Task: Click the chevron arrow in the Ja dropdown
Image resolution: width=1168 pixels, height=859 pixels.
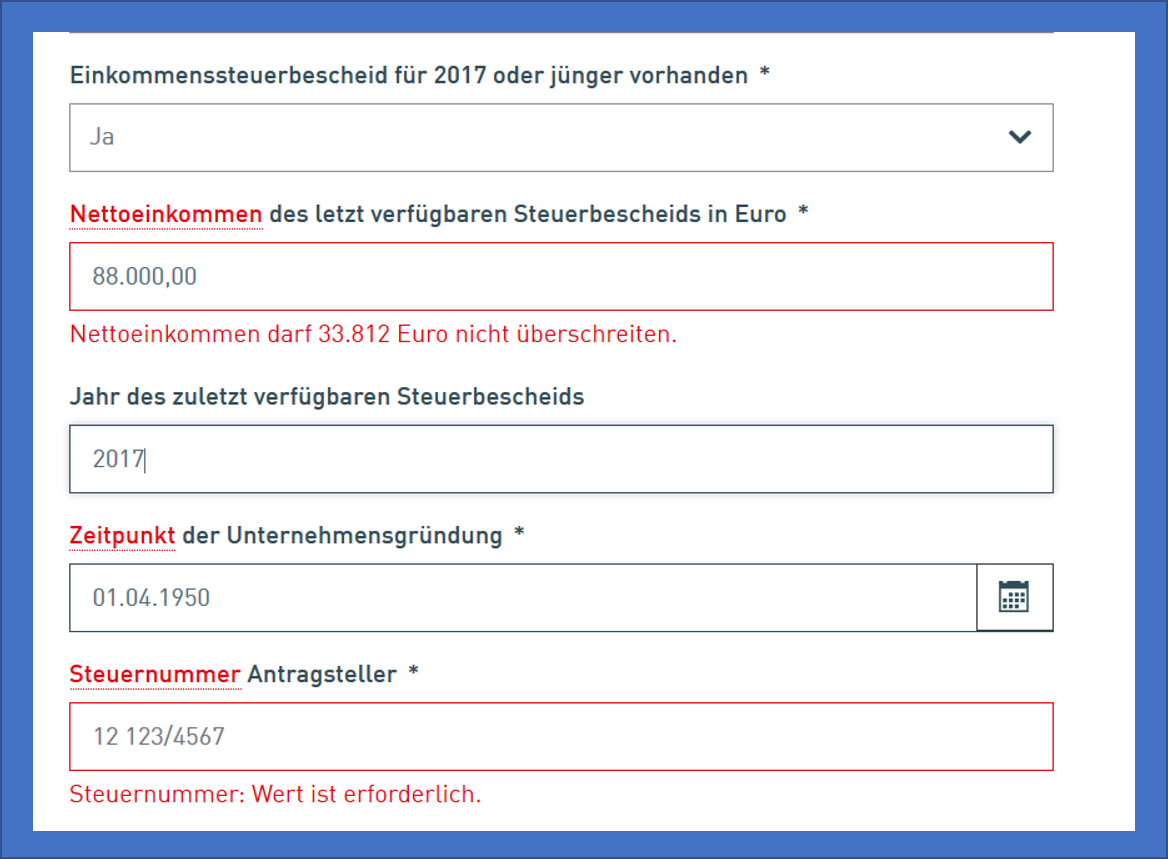Action: tap(1019, 137)
